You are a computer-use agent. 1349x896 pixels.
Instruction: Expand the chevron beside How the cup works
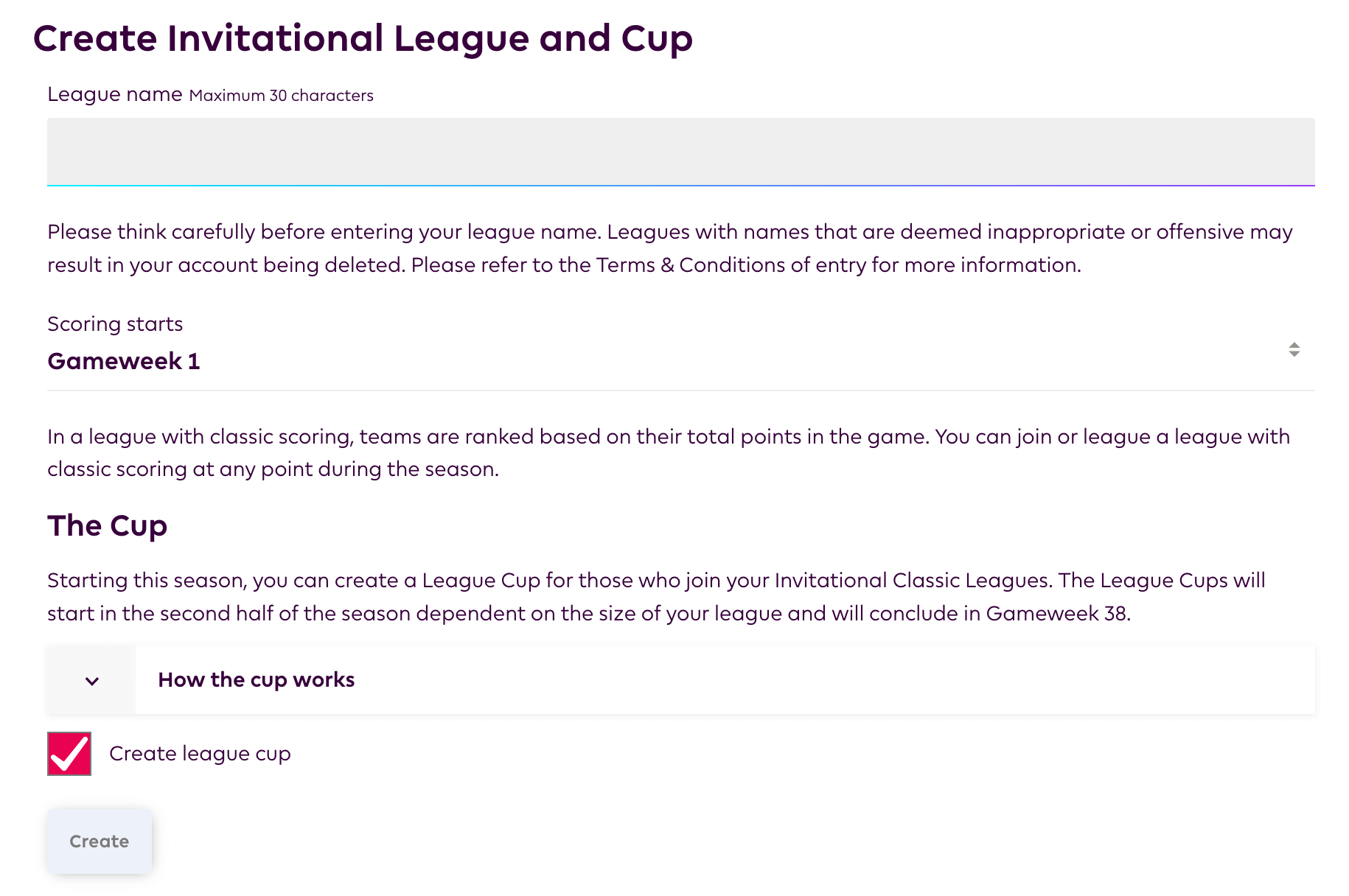tap(92, 681)
